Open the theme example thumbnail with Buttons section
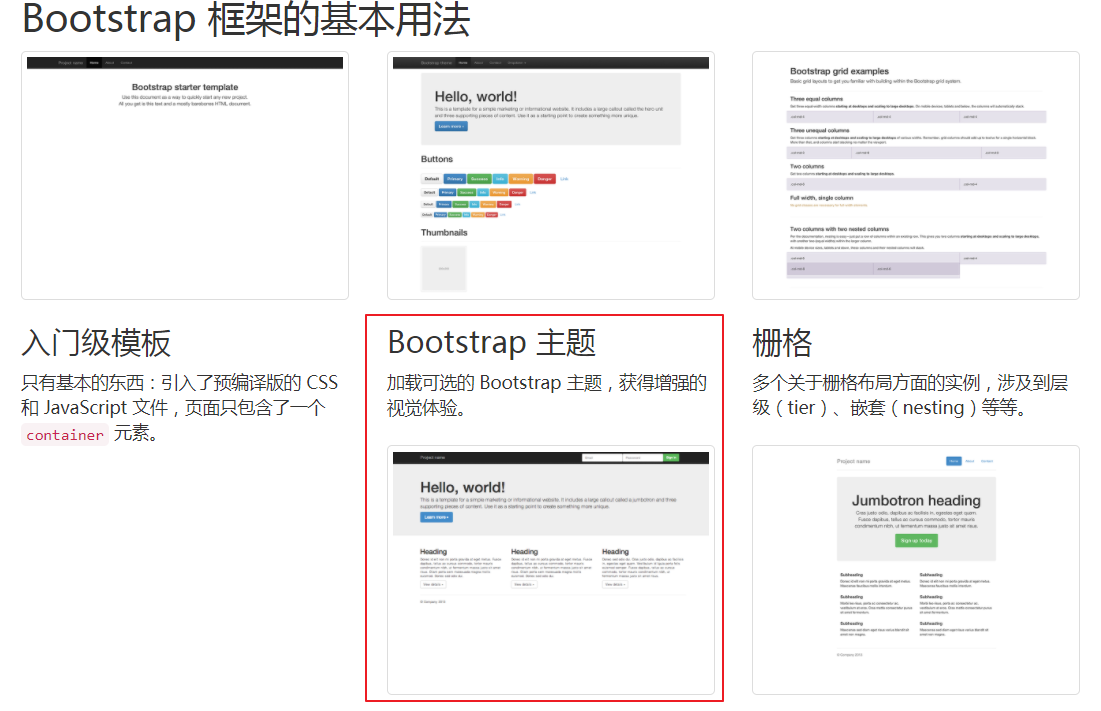 (550, 175)
